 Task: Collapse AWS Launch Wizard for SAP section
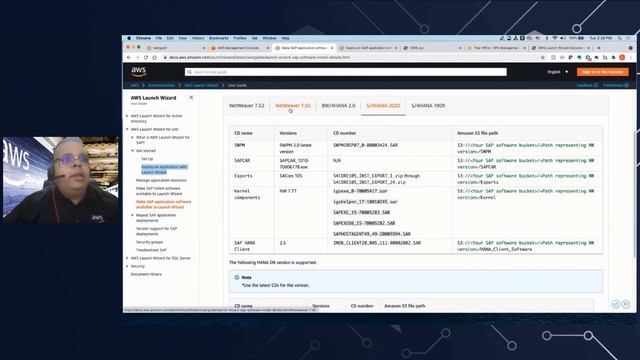tap(127, 129)
